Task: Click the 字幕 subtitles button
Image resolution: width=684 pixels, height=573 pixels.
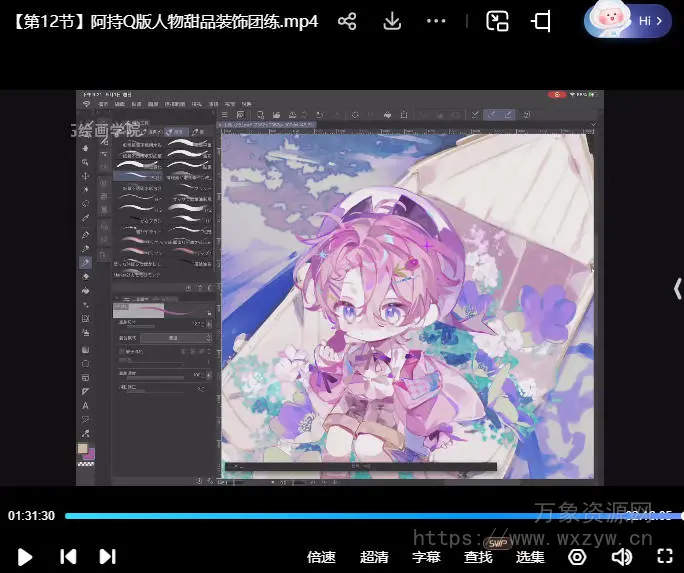Action: (x=426, y=557)
